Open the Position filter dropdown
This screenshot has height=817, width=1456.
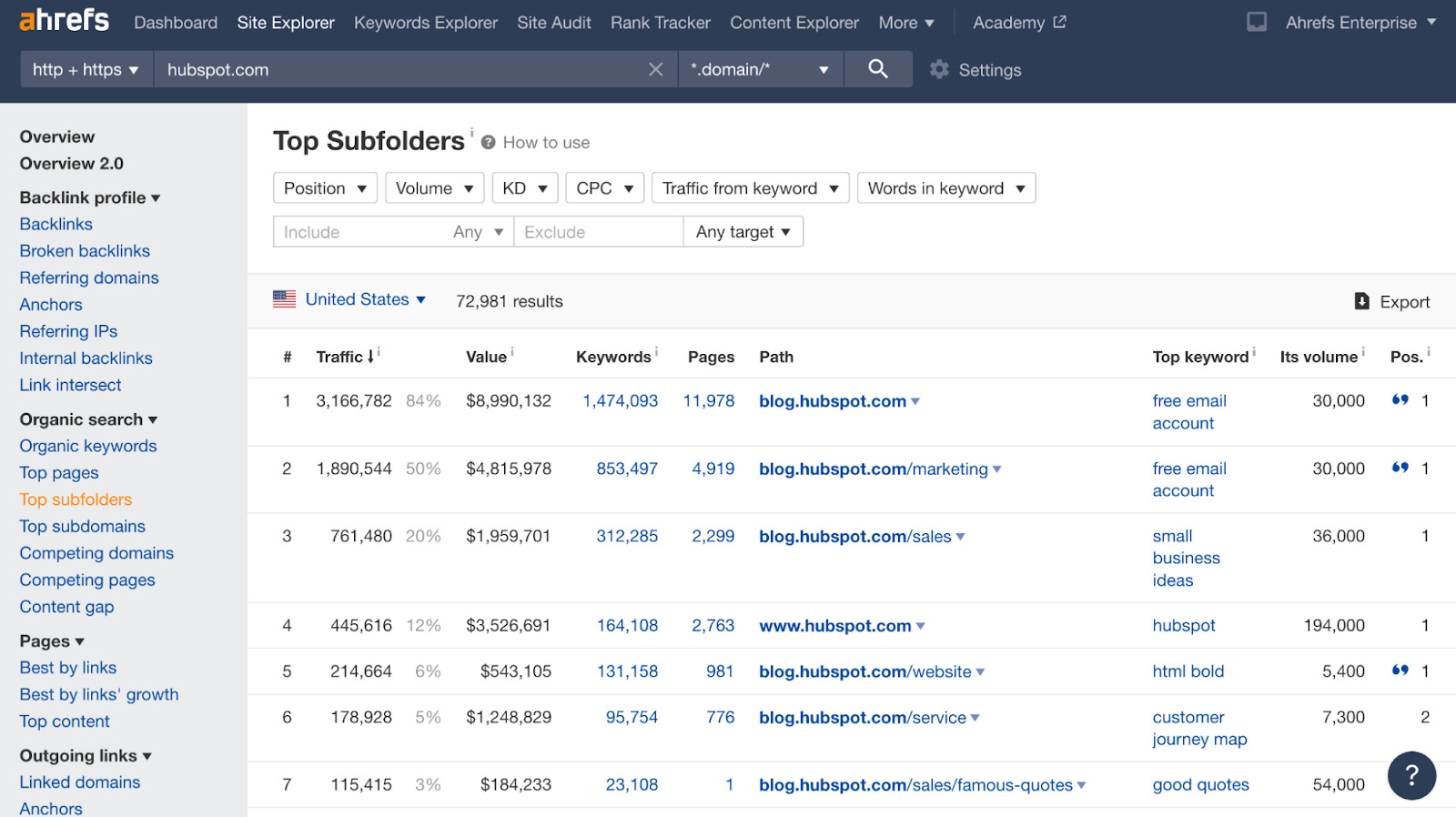tap(325, 188)
